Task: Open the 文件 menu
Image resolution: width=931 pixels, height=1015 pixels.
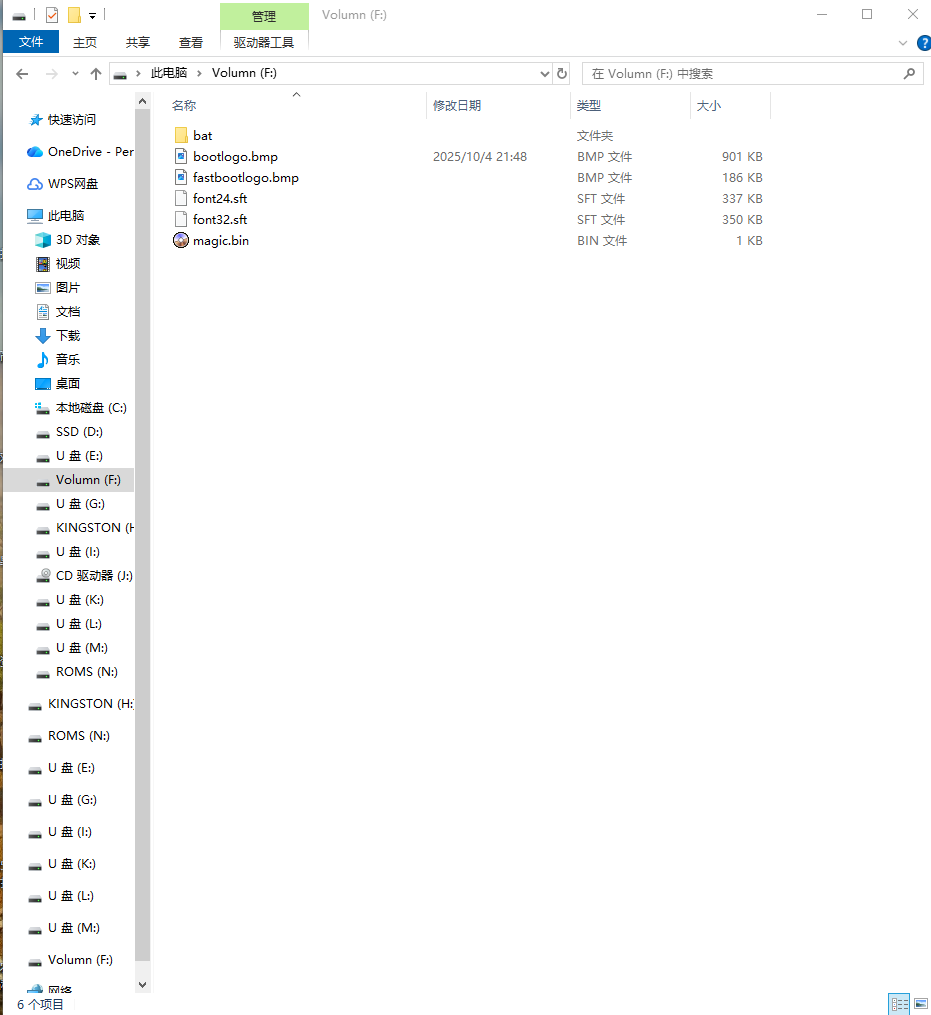Action: pos(31,42)
